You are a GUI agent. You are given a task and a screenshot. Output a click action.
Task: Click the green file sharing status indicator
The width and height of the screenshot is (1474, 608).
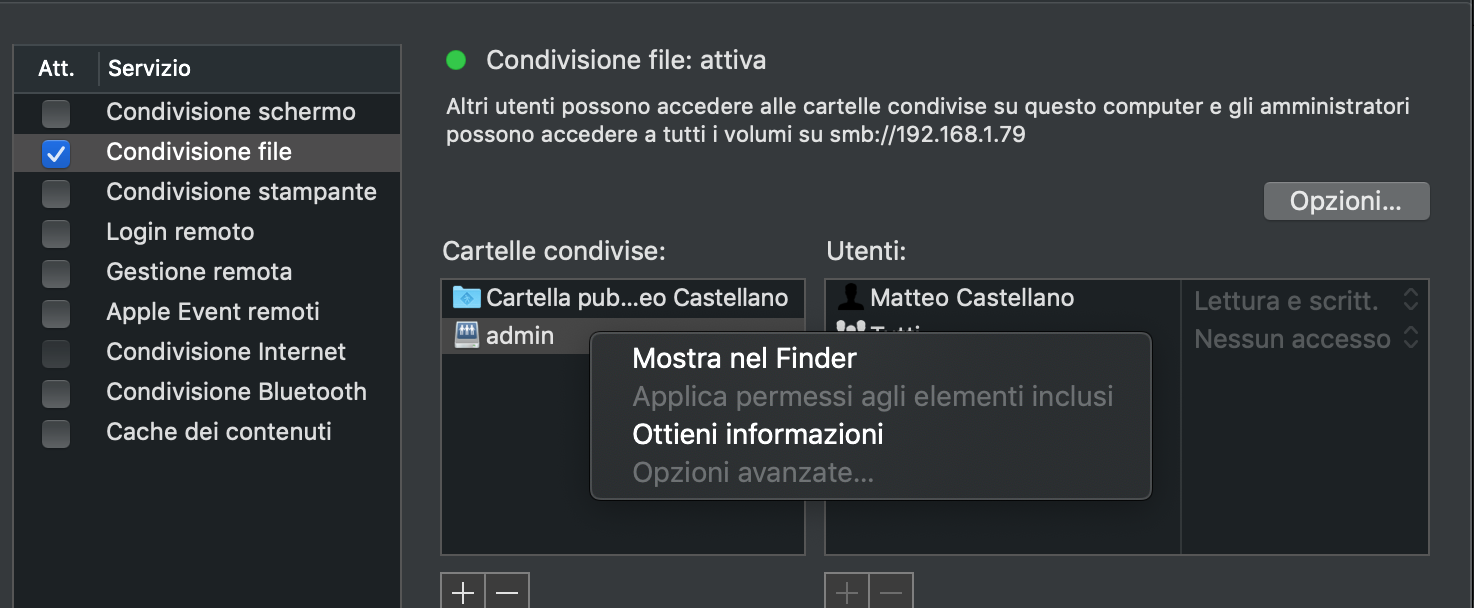click(456, 61)
